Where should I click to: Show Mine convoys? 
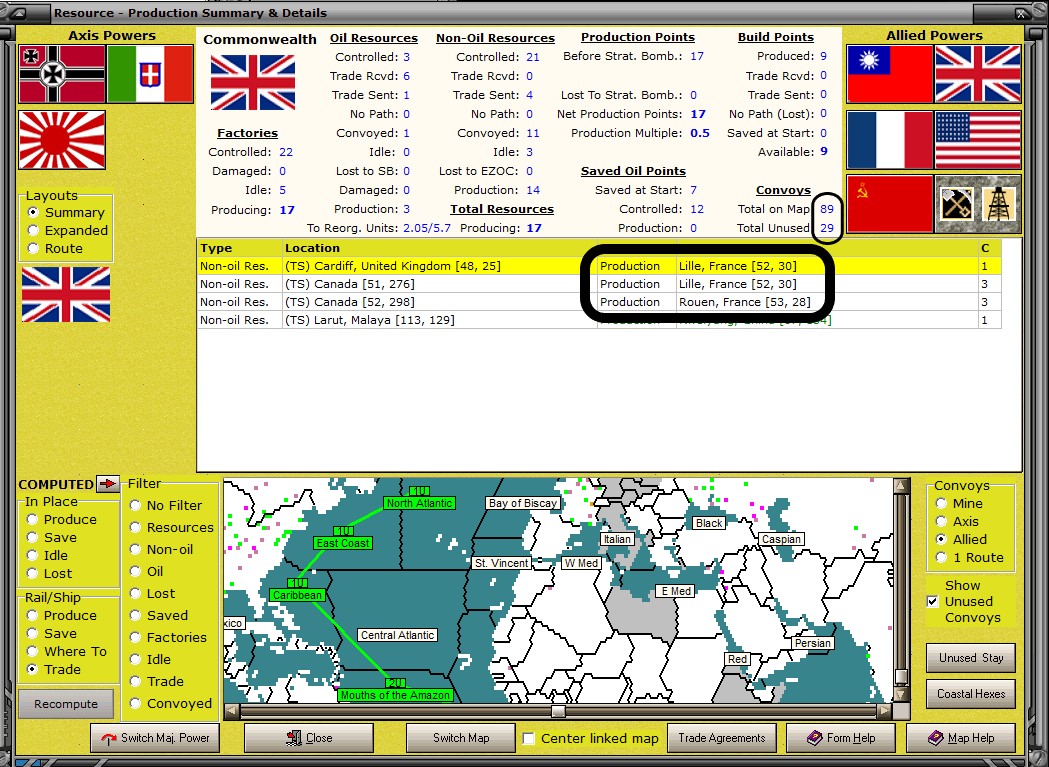point(959,503)
